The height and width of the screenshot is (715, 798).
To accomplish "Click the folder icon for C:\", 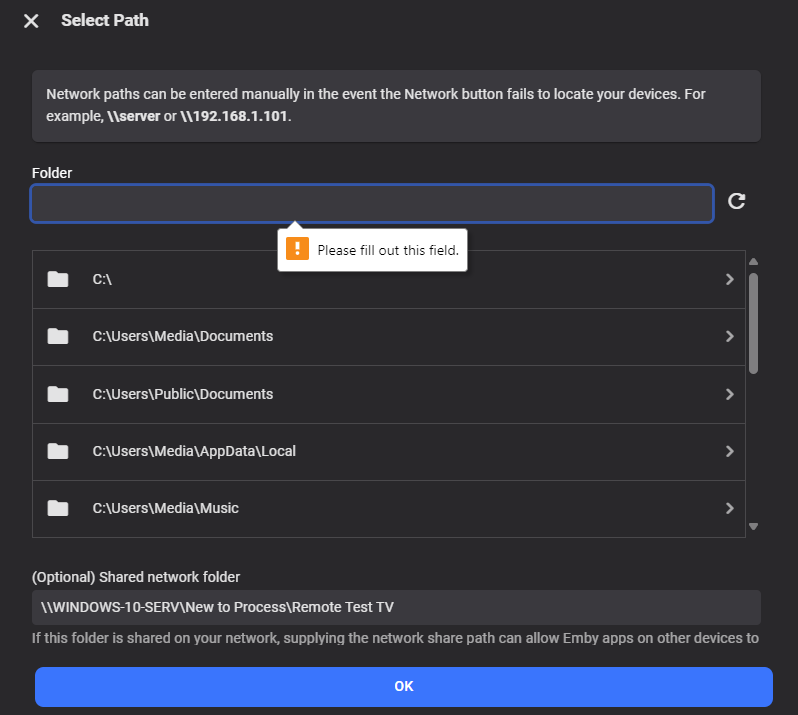I will 58,280.
